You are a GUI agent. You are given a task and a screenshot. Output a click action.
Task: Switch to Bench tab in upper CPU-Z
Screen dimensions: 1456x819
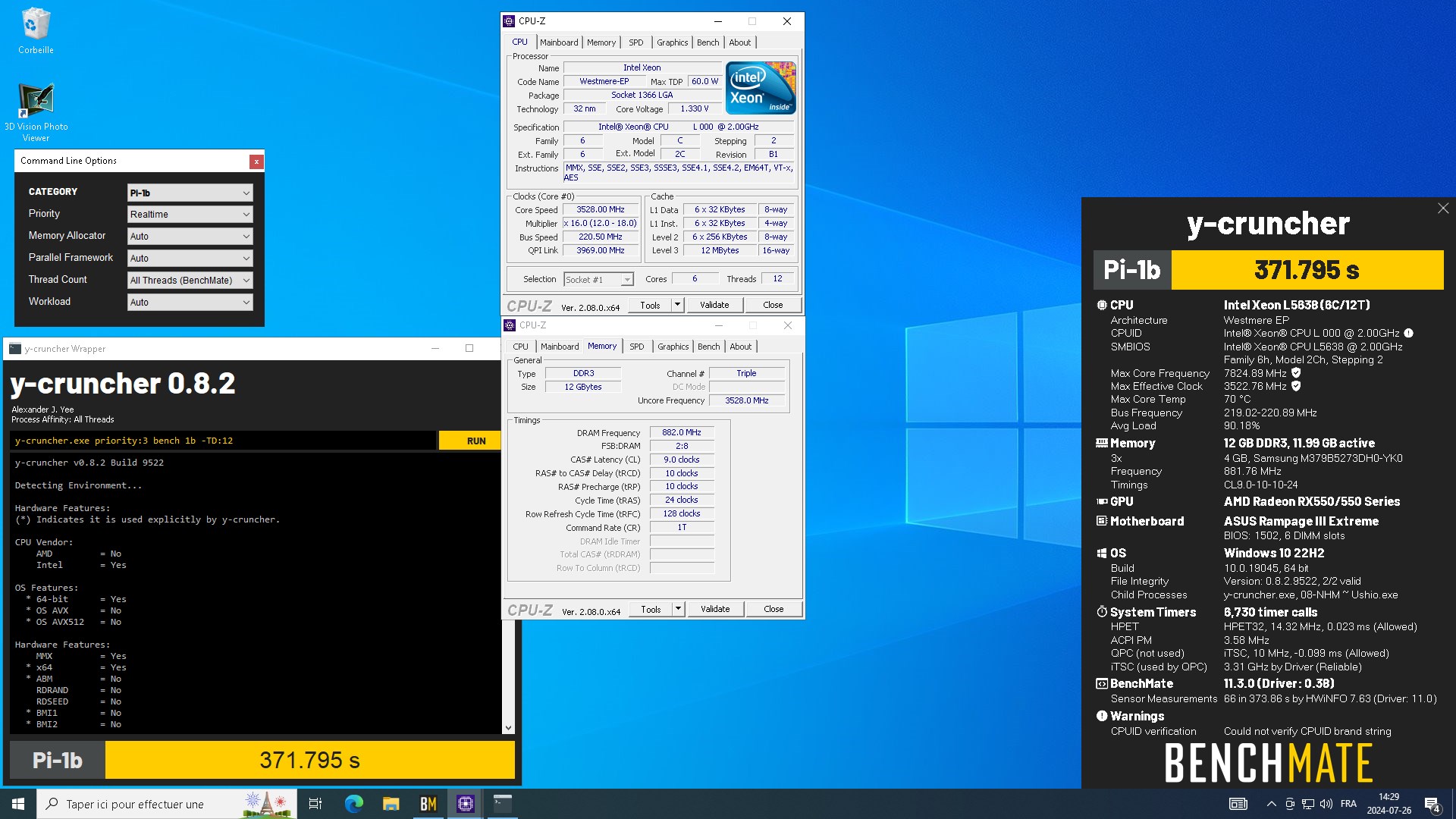point(708,42)
